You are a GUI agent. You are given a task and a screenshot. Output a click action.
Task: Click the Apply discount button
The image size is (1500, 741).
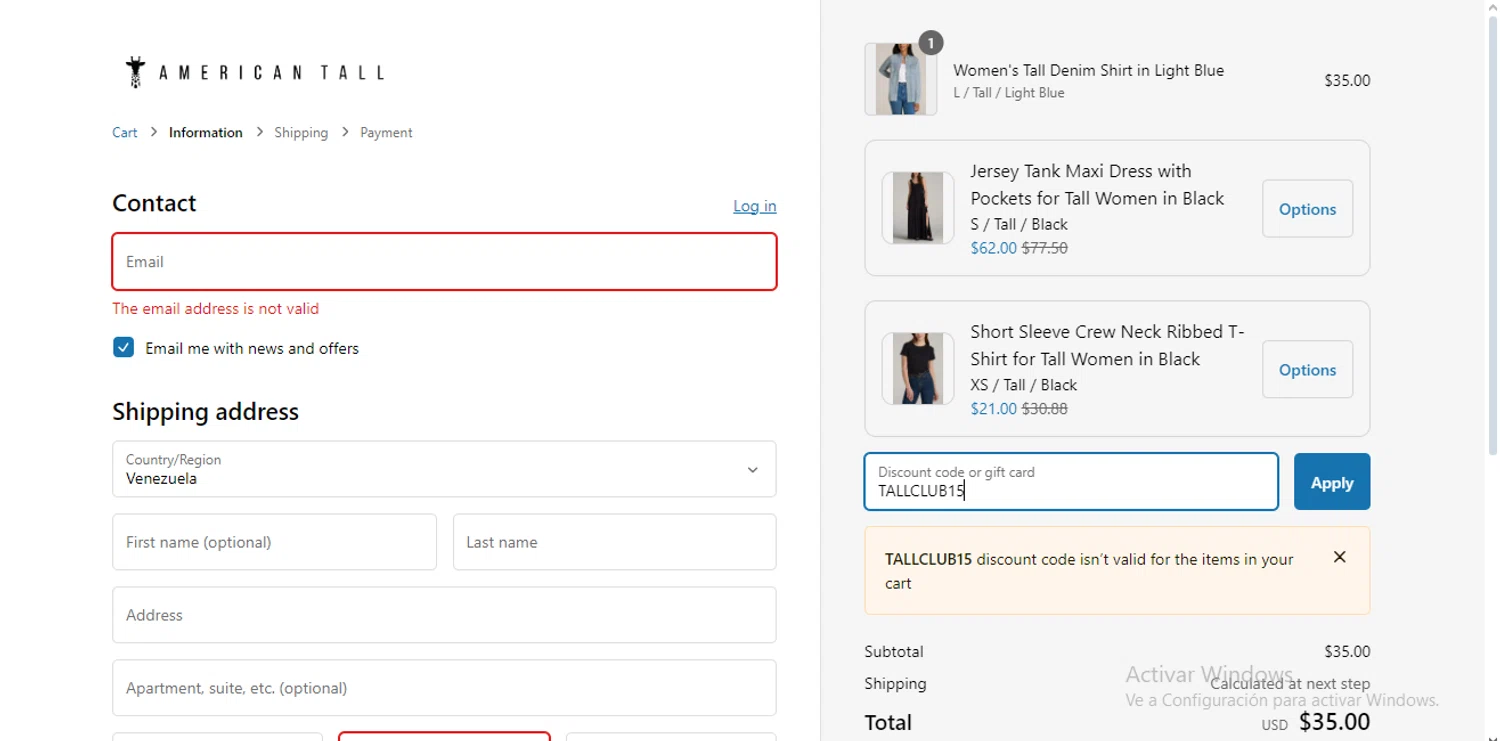(1332, 482)
